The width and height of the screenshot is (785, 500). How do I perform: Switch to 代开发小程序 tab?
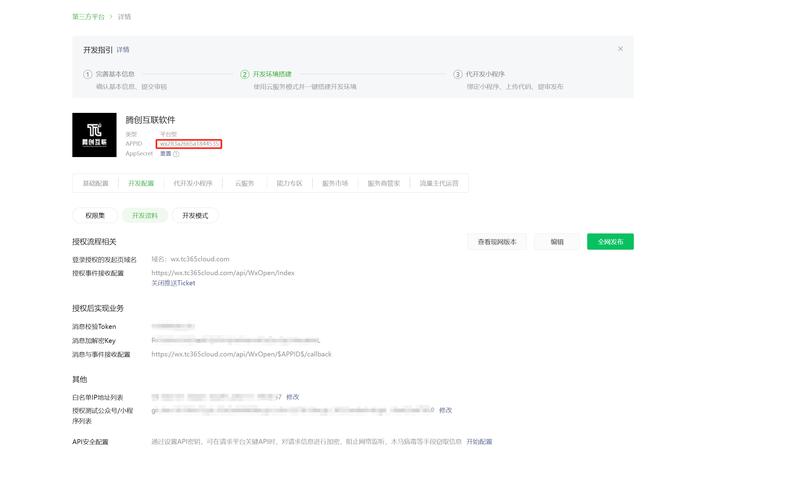tap(193, 183)
